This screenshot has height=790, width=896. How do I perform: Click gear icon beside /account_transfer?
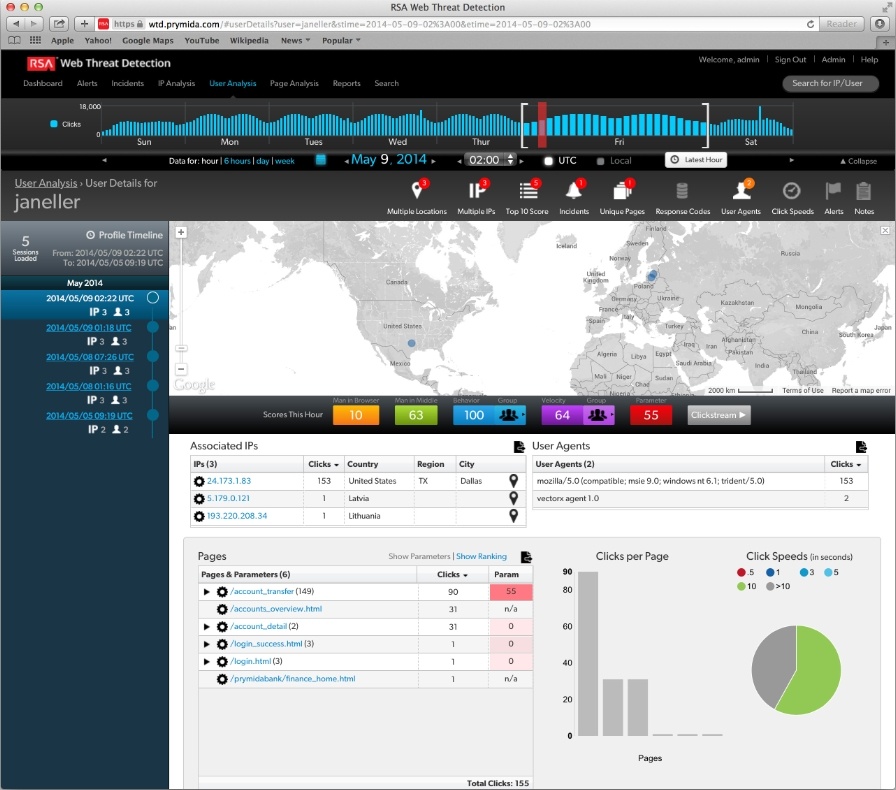click(x=222, y=592)
